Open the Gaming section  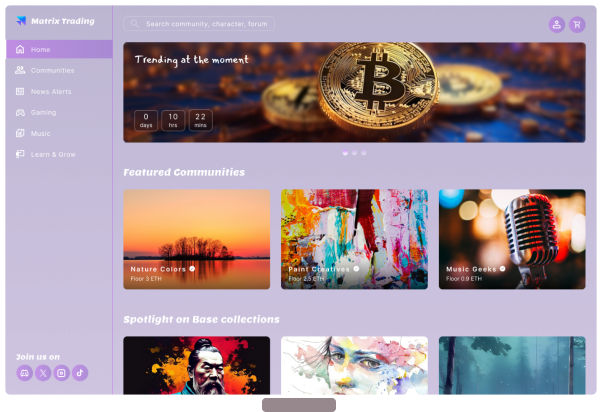pyautogui.click(x=59, y=113)
